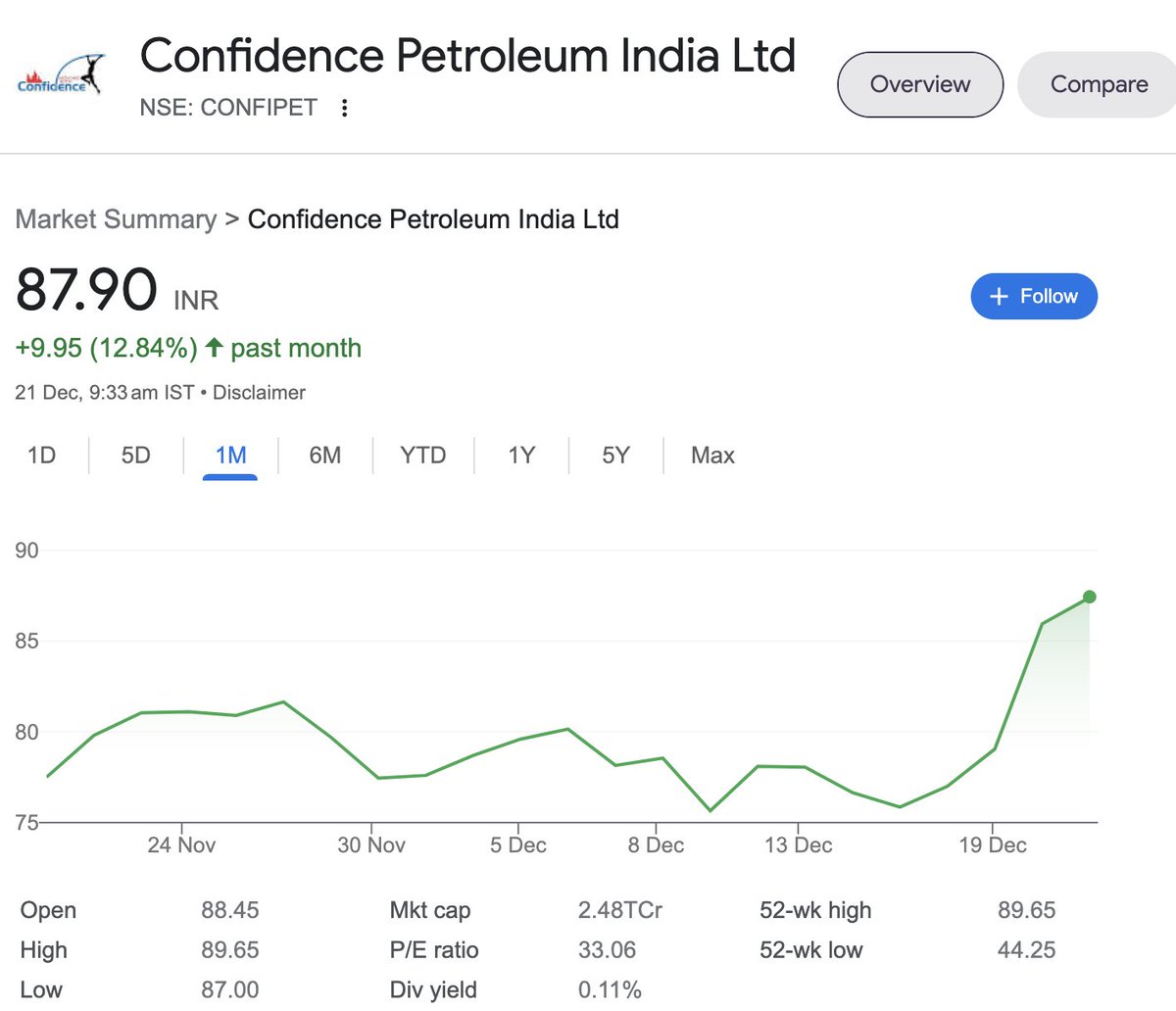The height and width of the screenshot is (1011, 1176).
Task: Select the 1Y time range
Action: tap(521, 456)
